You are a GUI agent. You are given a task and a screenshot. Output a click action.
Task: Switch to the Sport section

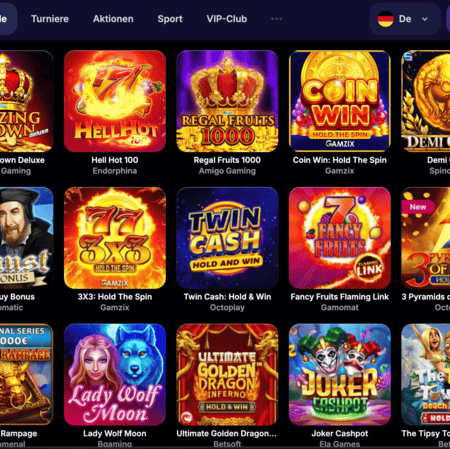[x=170, y=19]
